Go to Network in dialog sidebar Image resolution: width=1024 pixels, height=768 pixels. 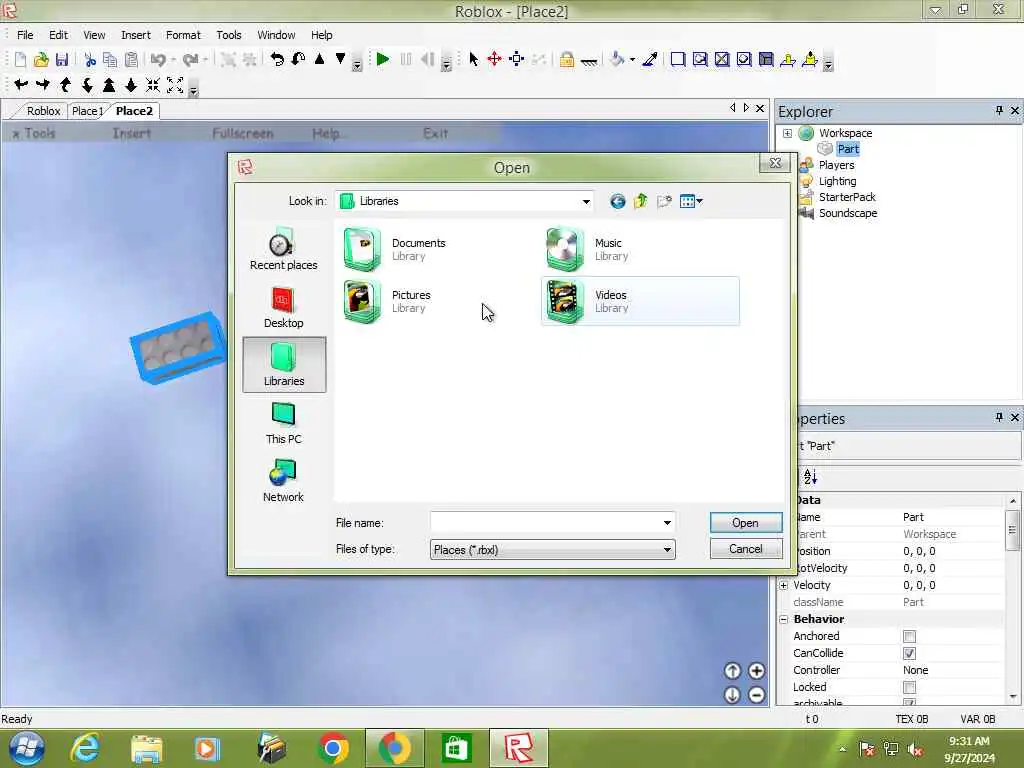point(283,481)
